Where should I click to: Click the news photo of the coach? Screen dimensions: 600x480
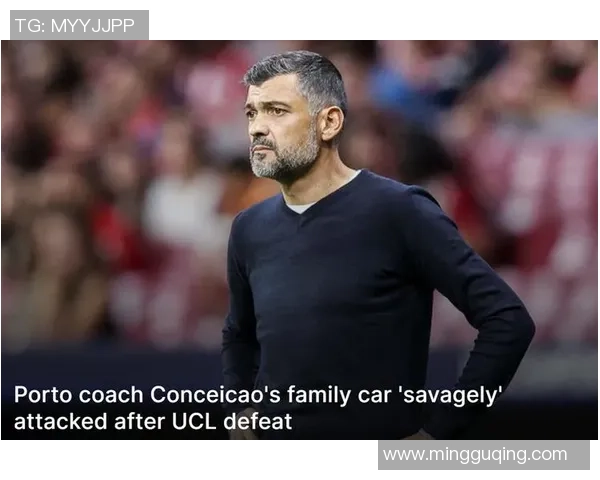299,240
